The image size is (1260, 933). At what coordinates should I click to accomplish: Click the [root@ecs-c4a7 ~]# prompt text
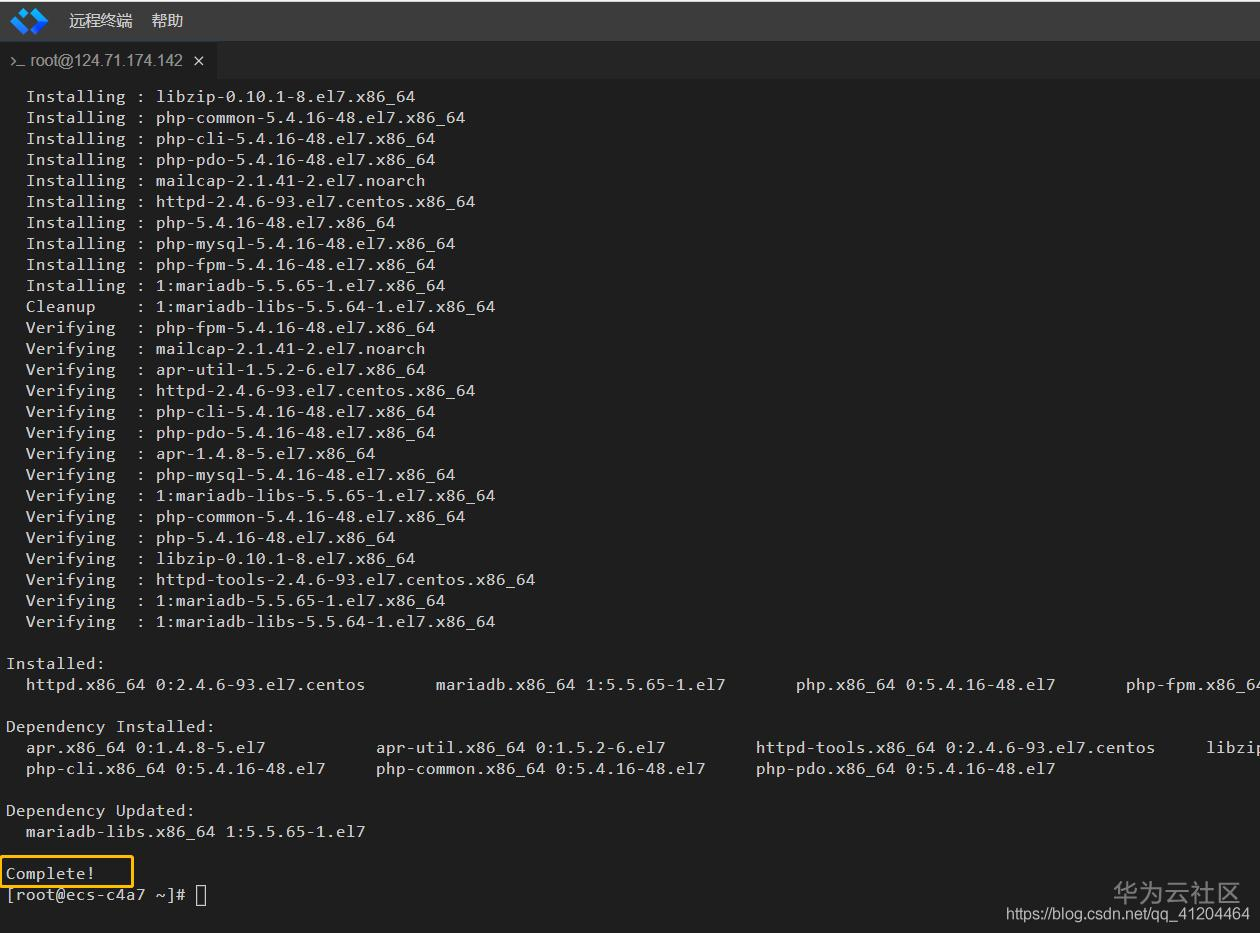click(x=96, y=895)
